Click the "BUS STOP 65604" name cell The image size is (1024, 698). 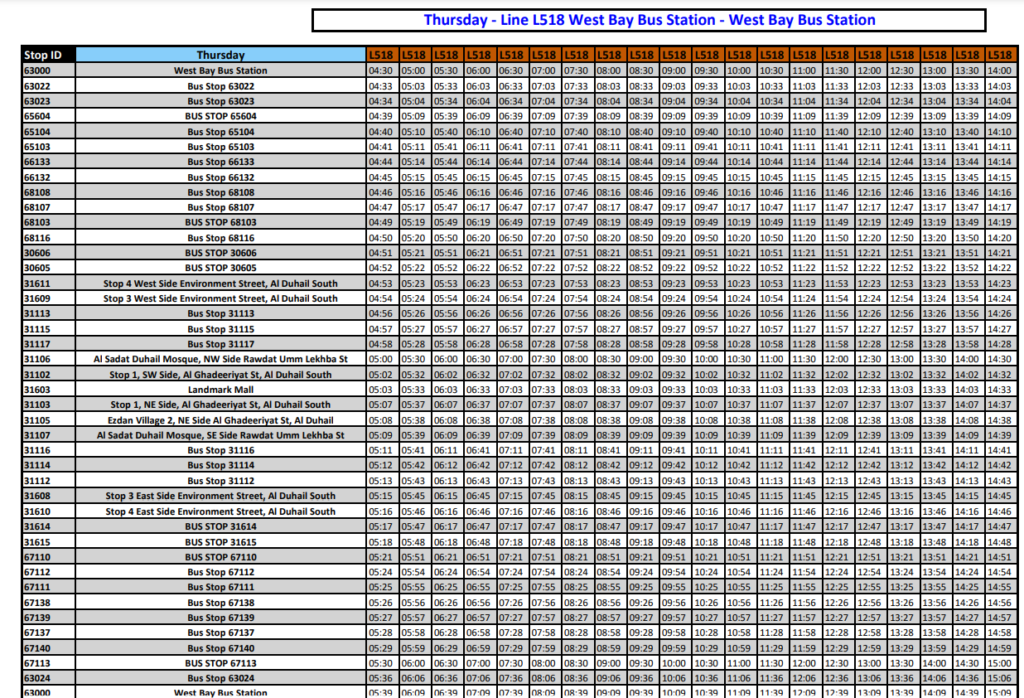pos(220,116)
